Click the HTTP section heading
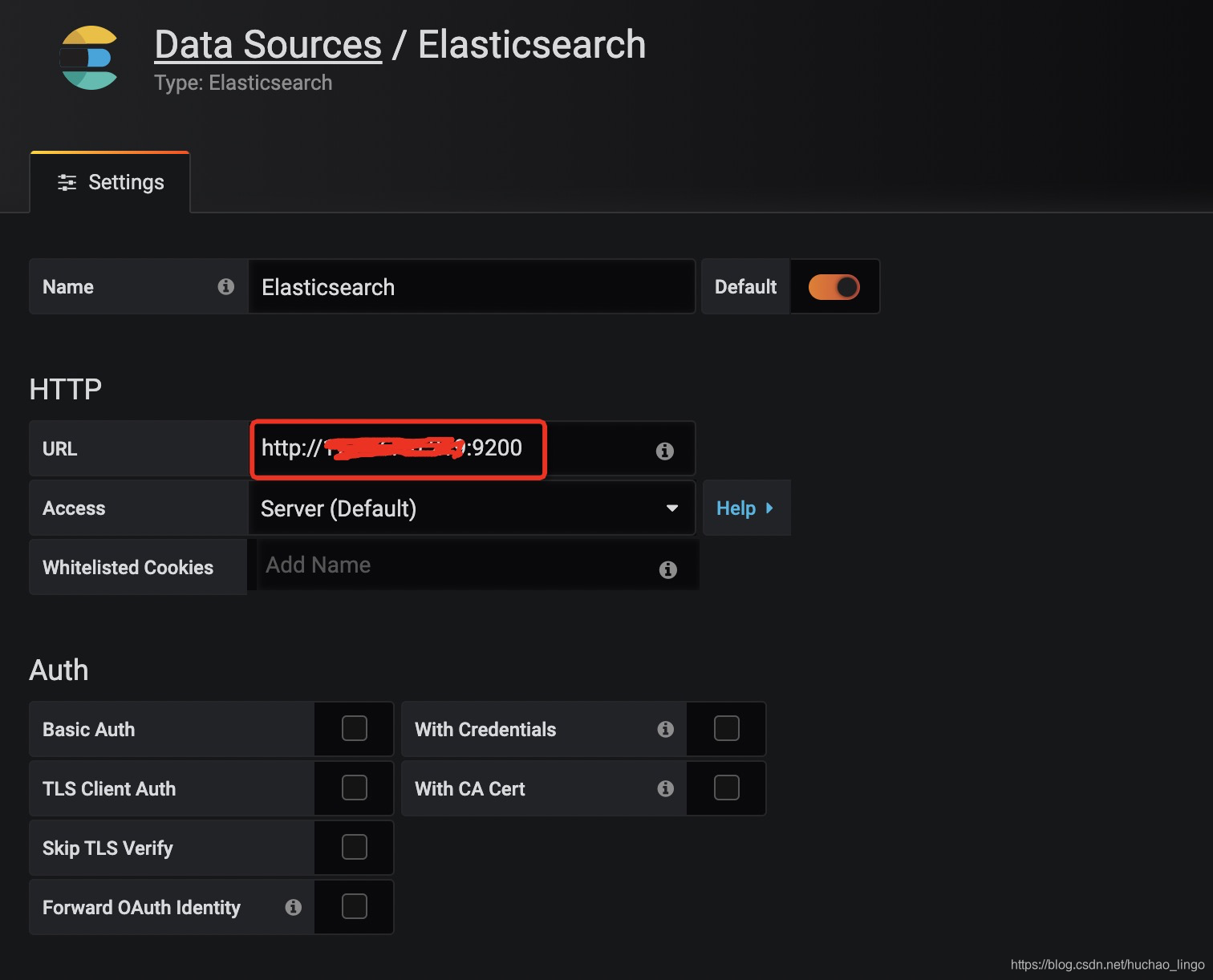Viewport: 1213px width, 980px height. coord(66,389)
